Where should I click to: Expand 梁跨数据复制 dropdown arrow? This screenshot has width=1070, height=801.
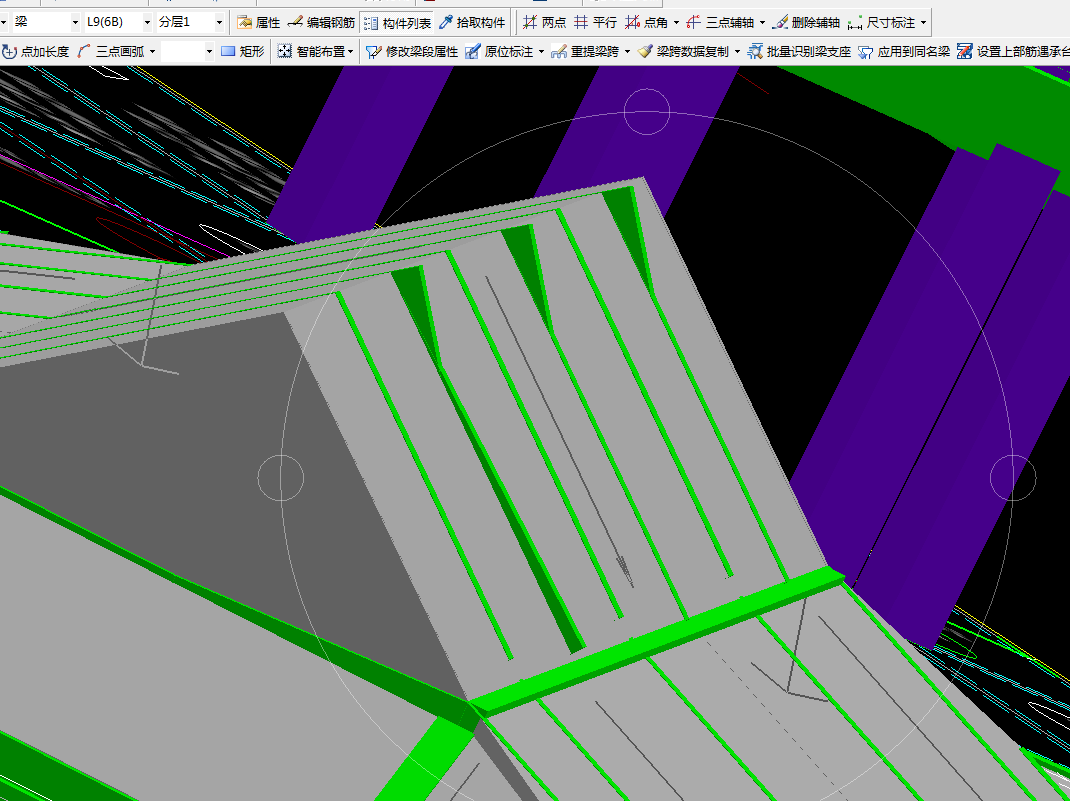pyautogui.click(x=738, y=51)
